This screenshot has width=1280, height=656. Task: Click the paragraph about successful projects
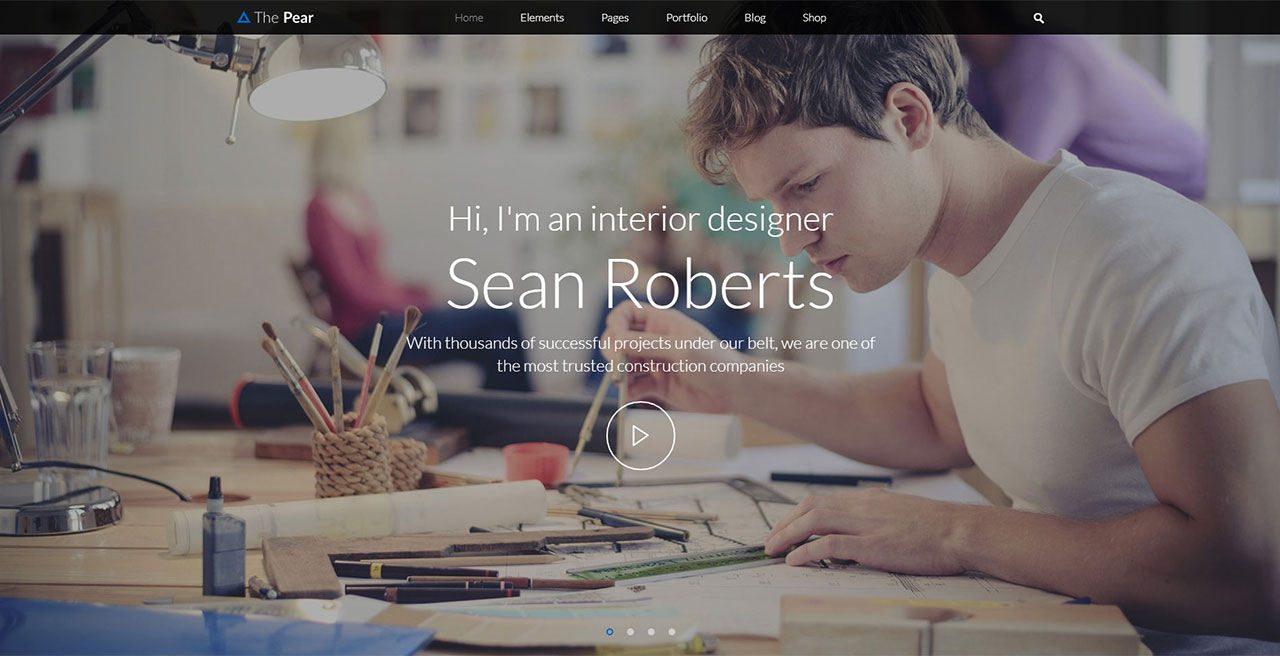[641, 354]
